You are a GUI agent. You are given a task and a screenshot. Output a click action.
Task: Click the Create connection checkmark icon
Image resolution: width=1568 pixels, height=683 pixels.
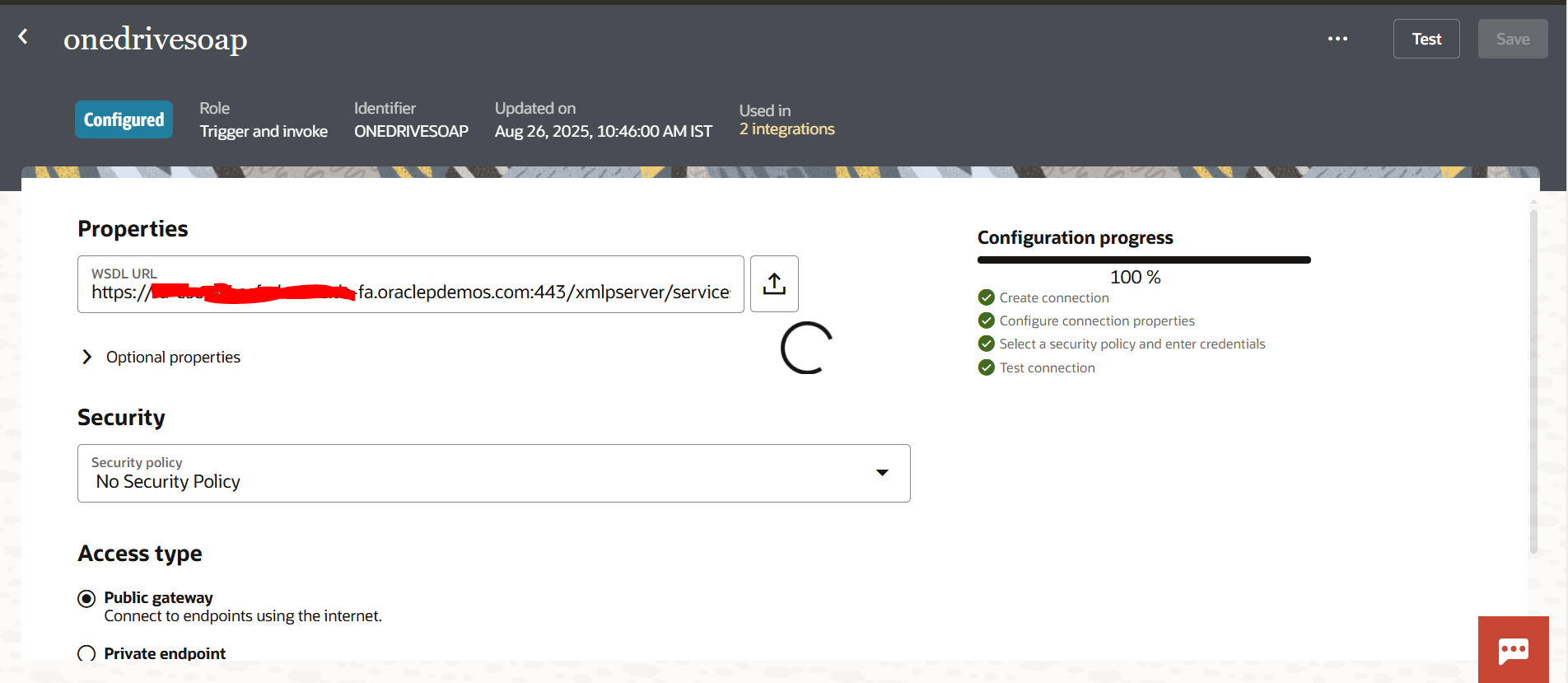(986, 297)
